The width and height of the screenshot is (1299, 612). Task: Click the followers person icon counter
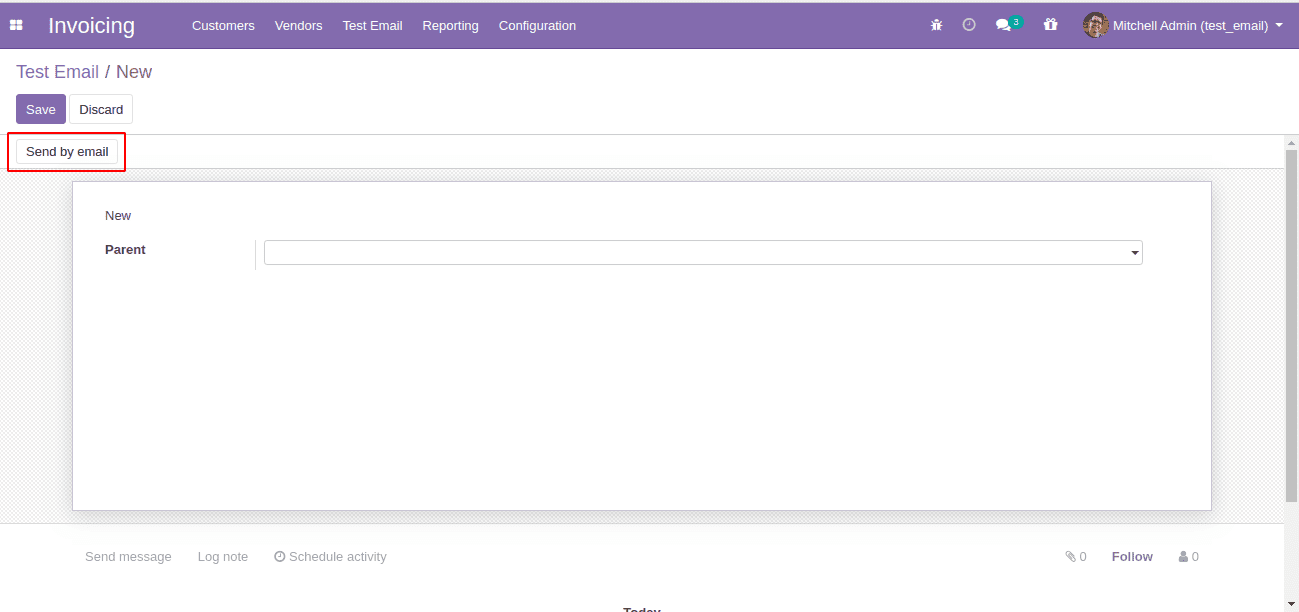1189,557
